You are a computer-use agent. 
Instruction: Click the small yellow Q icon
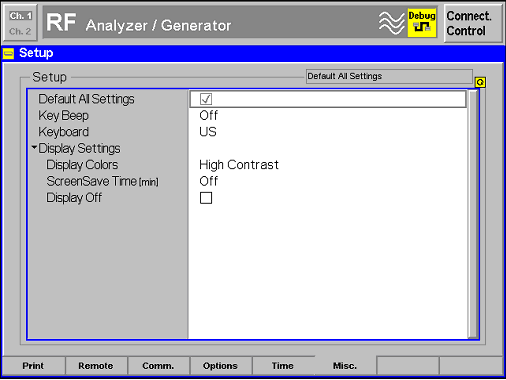[480, 82]
